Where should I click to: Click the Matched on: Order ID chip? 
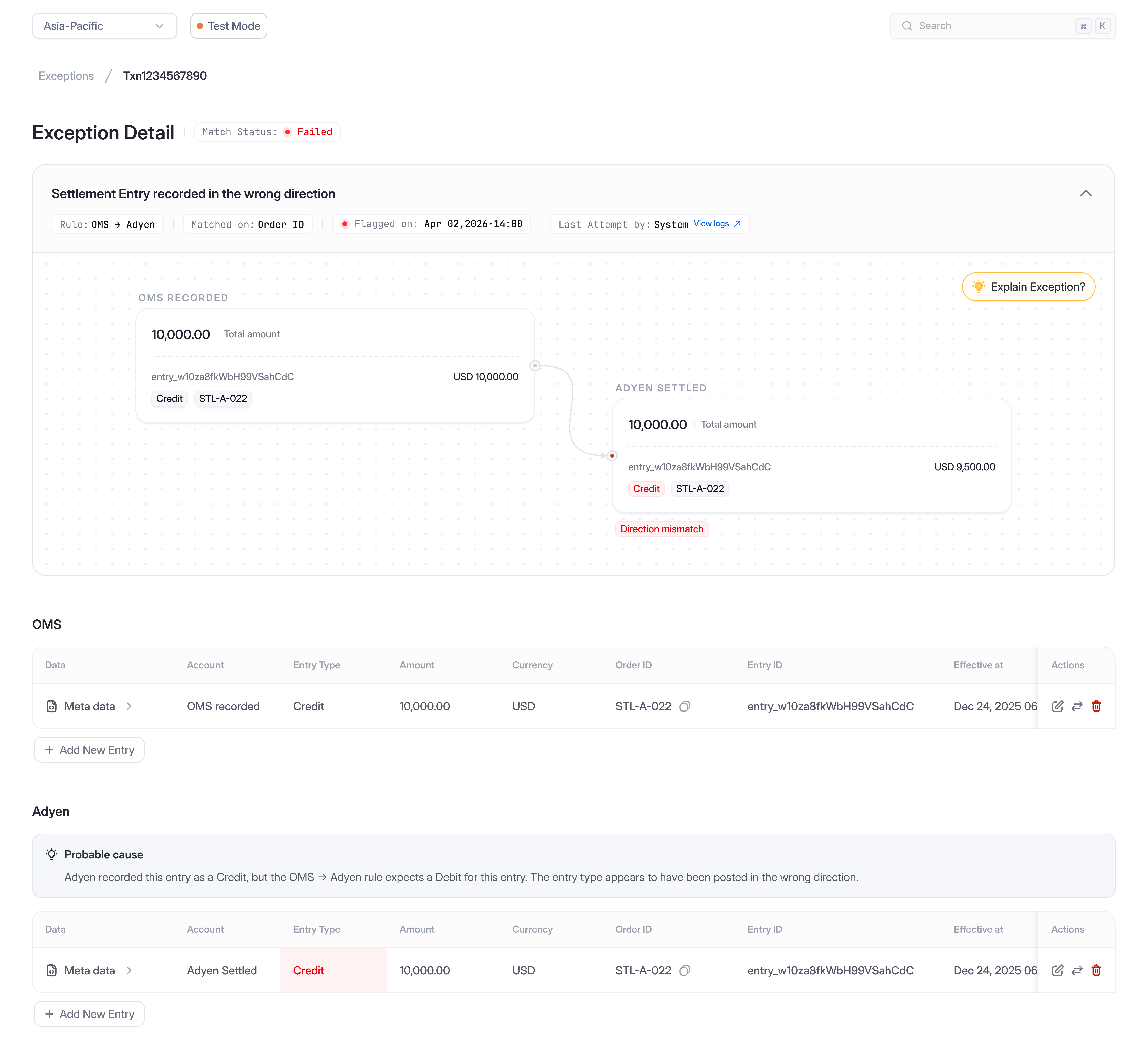point(248,224)
